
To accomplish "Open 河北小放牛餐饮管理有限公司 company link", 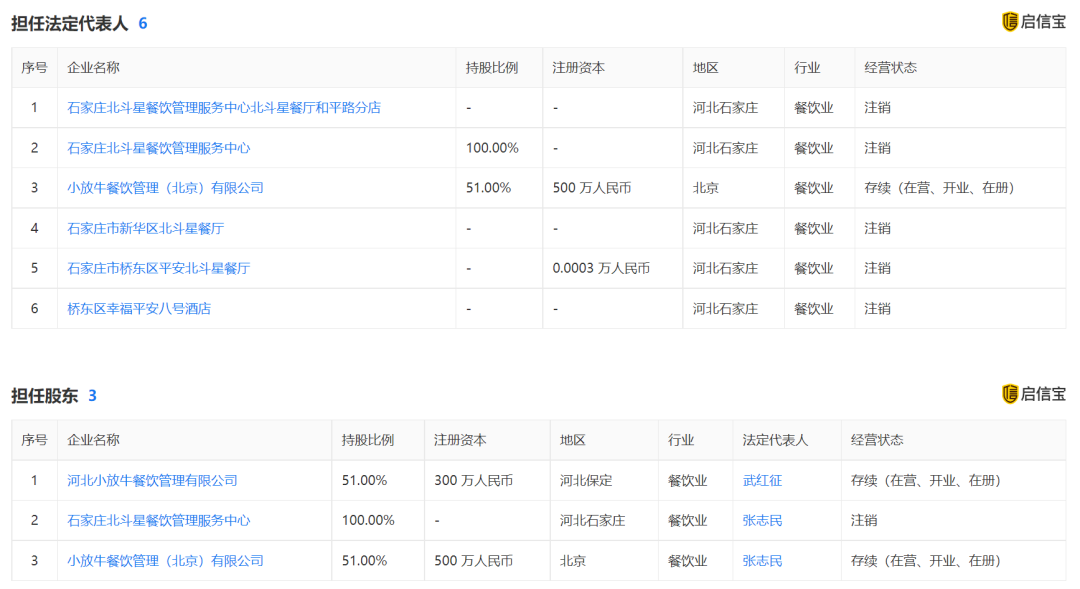I will click(x=152, y=480).
